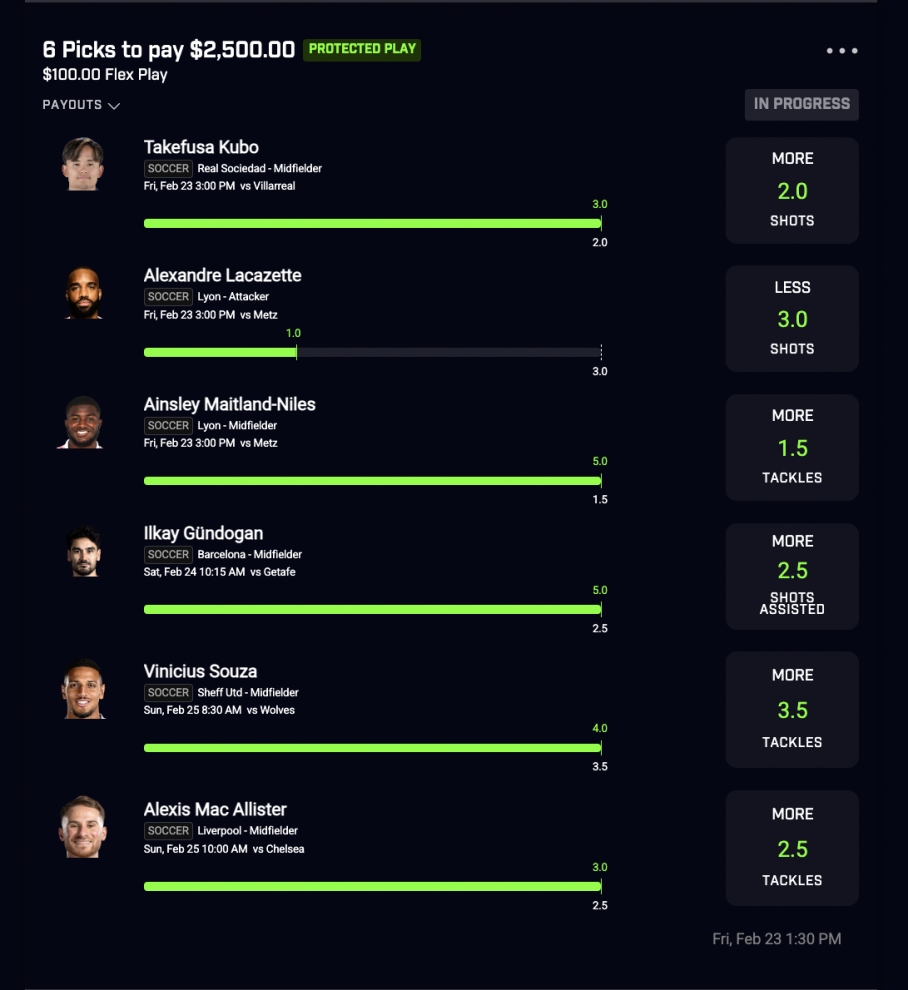Click the PROTECTED PLAY badge

click(362, 49)
